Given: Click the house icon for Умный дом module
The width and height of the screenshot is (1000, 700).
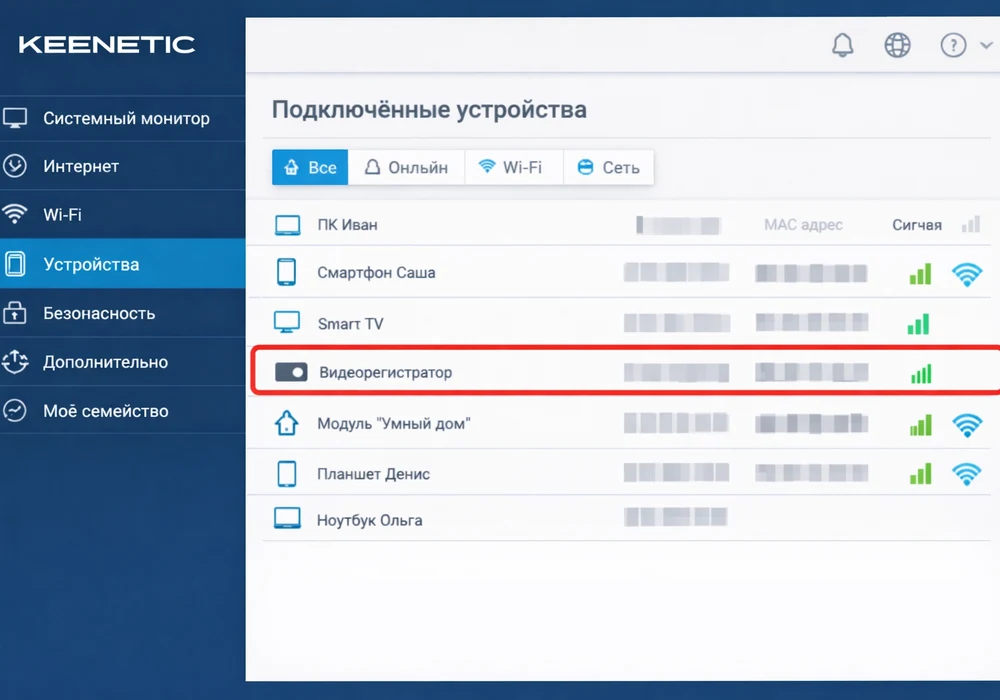Looking at the screenshot, I should (x=286, y=422).
